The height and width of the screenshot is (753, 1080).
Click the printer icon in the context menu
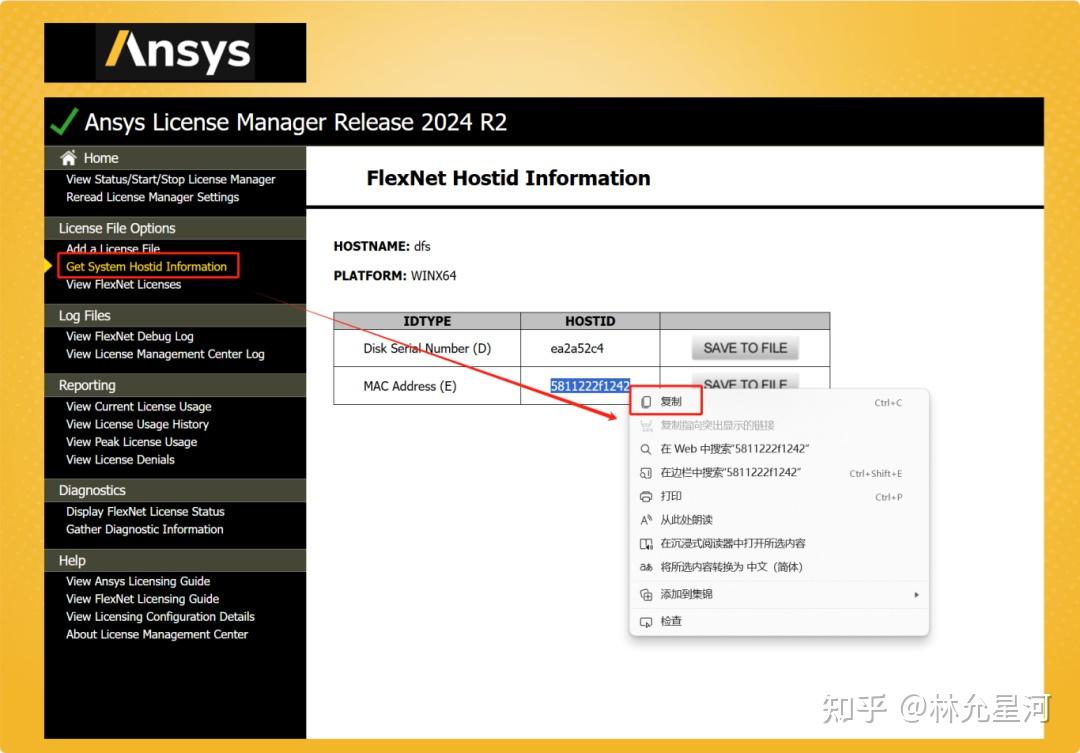[648, 496]
